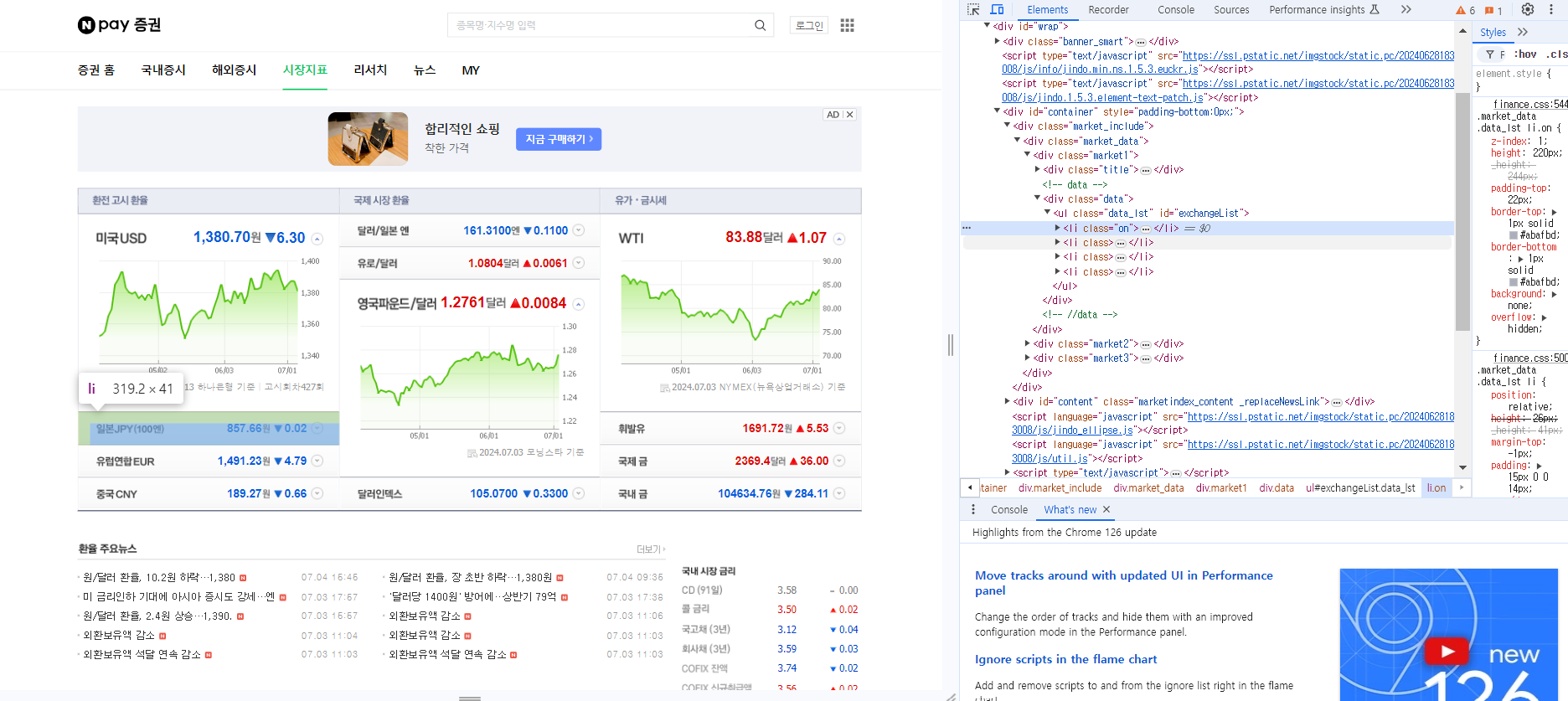Click the 종목명·지수명 search input

(599, 25)
